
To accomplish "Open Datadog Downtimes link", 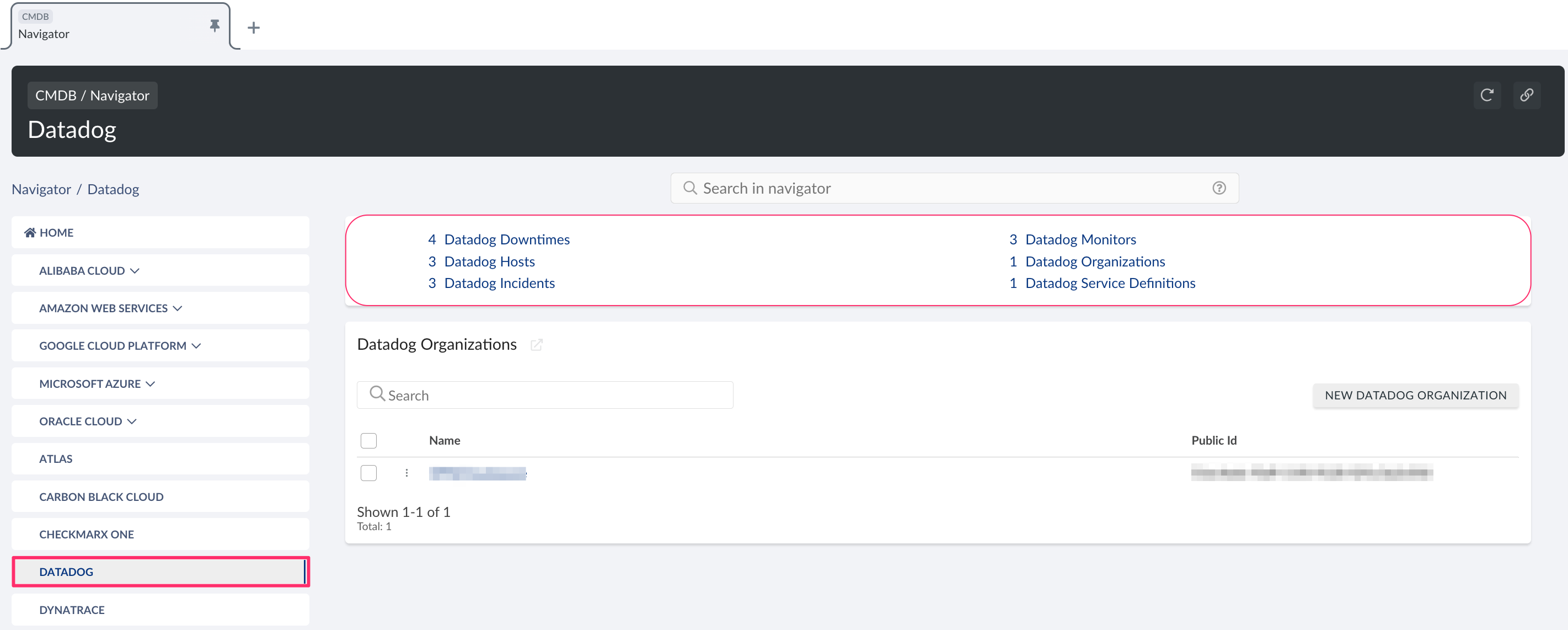I will tap(506, 239).
